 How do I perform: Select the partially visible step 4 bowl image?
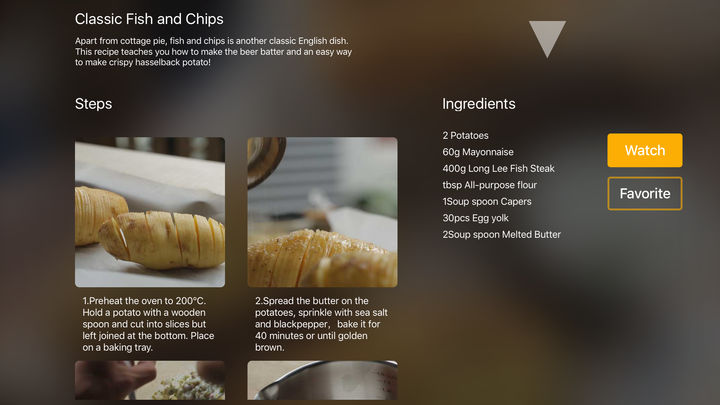[322, 380]
